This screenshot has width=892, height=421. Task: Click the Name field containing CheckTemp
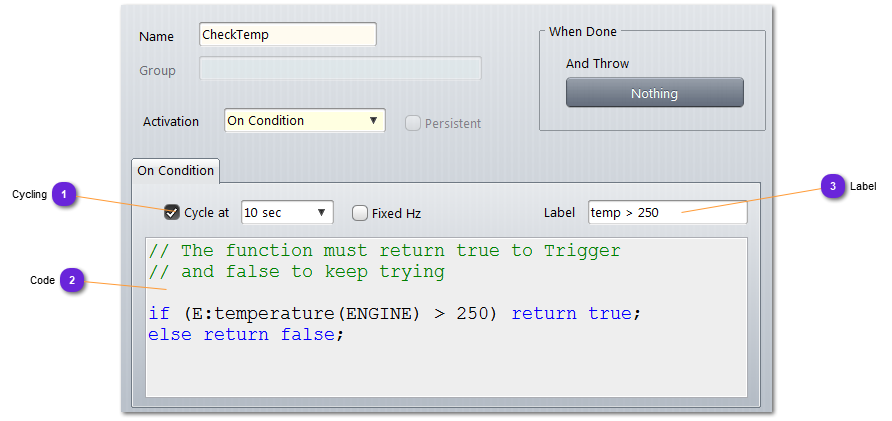[x=287, y=35]
